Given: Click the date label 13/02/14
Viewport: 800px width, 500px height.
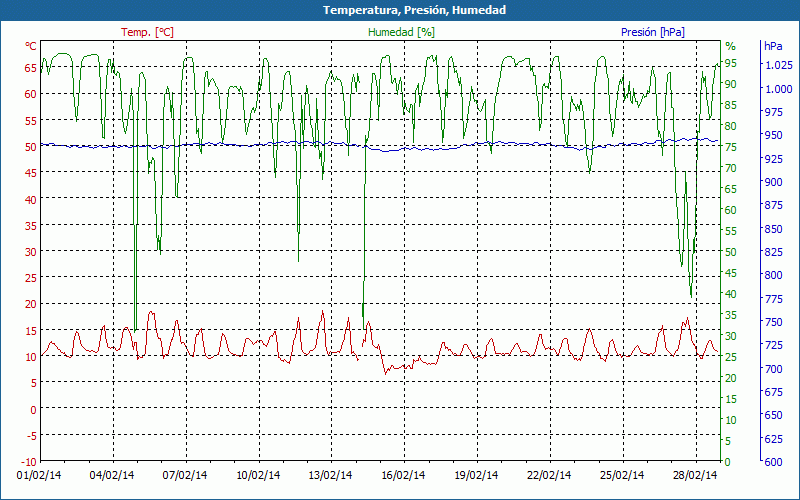Looking at the screenshot, I should [x=330, y=475].
